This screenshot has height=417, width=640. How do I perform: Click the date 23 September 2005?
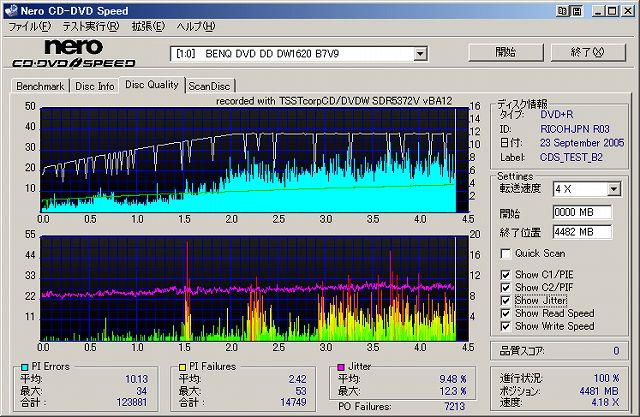coord(582,143)
